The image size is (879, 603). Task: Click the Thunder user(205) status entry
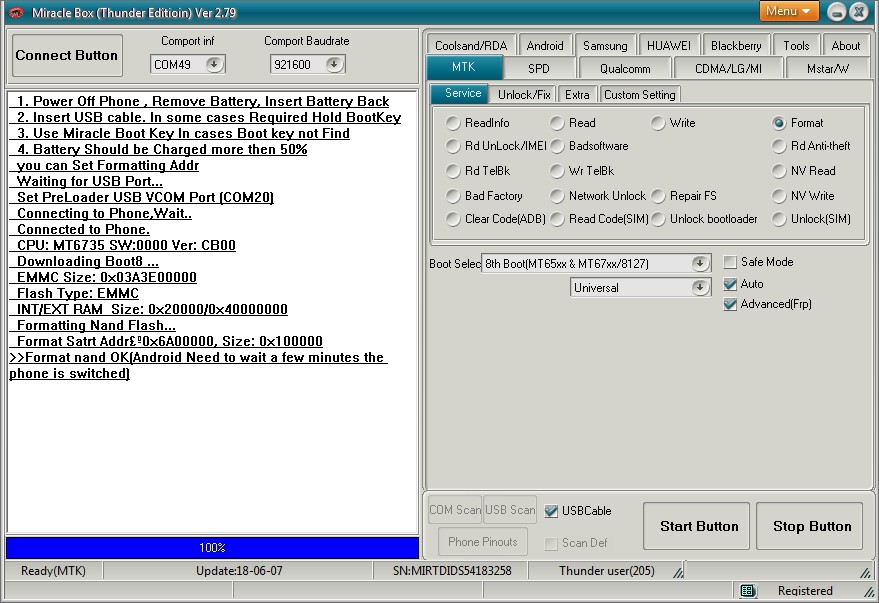click(x=607, y=570)
